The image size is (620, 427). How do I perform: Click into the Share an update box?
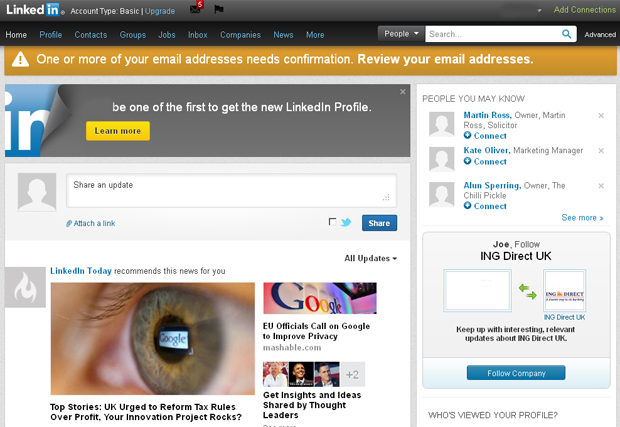[231, 191]
